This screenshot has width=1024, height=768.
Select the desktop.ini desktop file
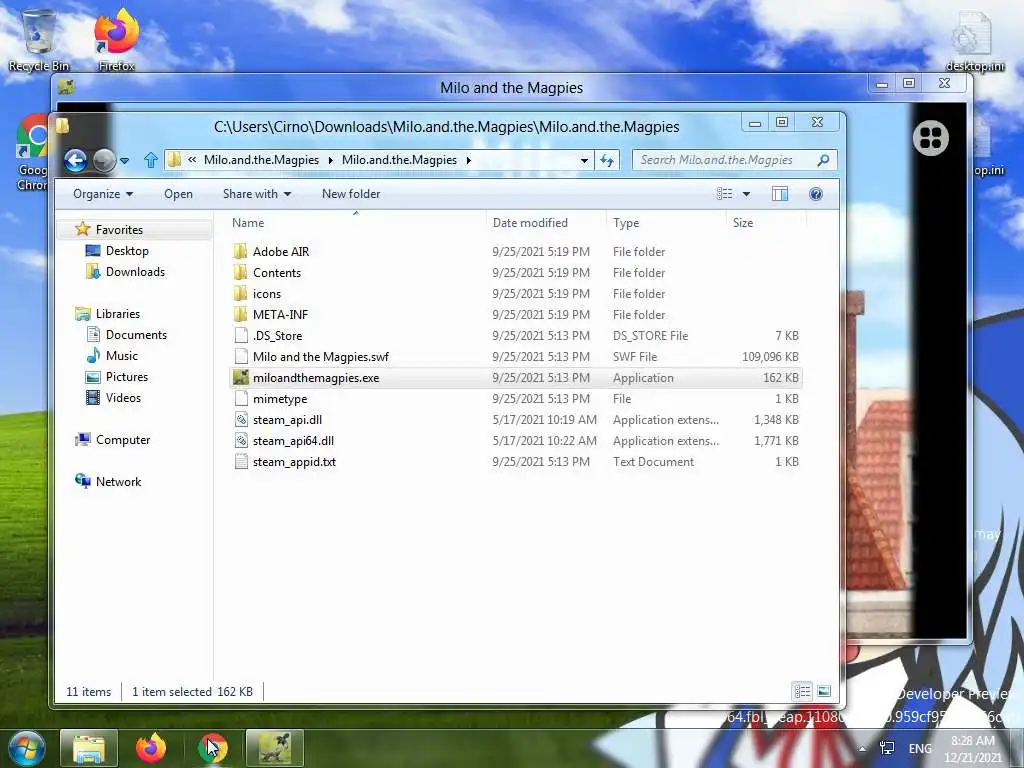coord(974,40)
